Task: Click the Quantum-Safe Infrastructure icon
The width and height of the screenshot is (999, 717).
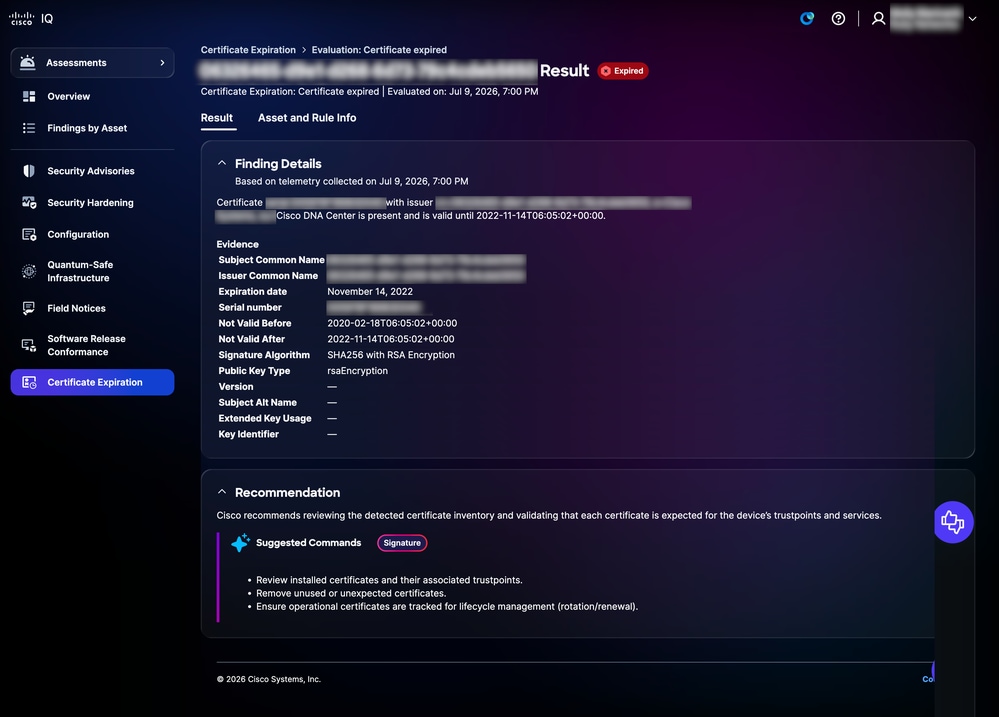Action: [29, 272]
